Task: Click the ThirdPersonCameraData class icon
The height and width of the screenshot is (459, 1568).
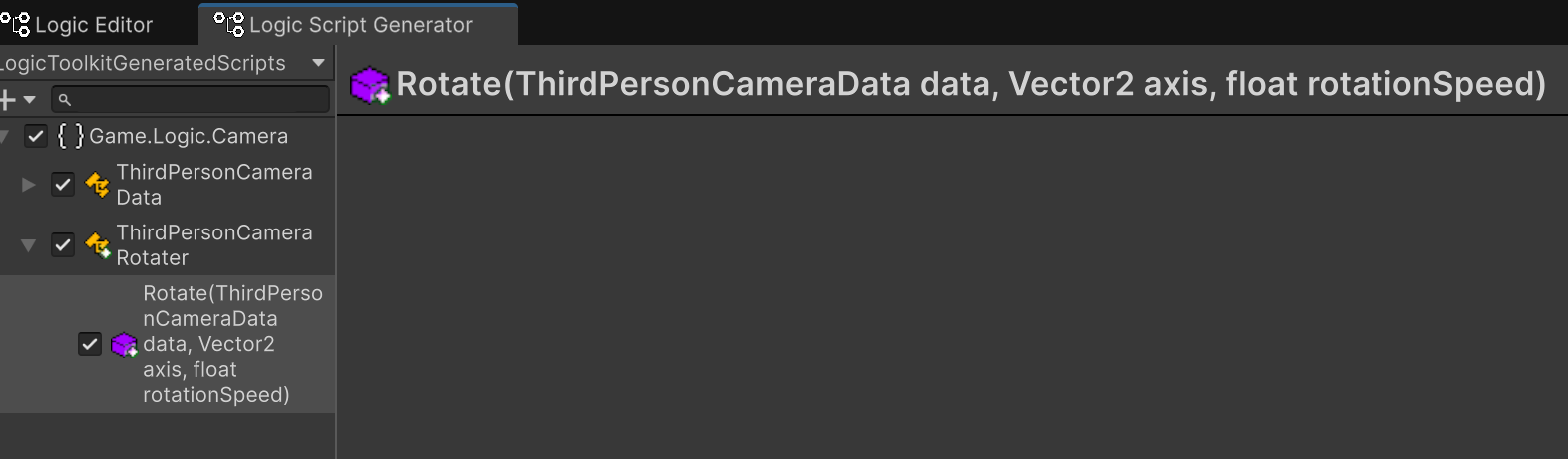Action: click(98, 185)
